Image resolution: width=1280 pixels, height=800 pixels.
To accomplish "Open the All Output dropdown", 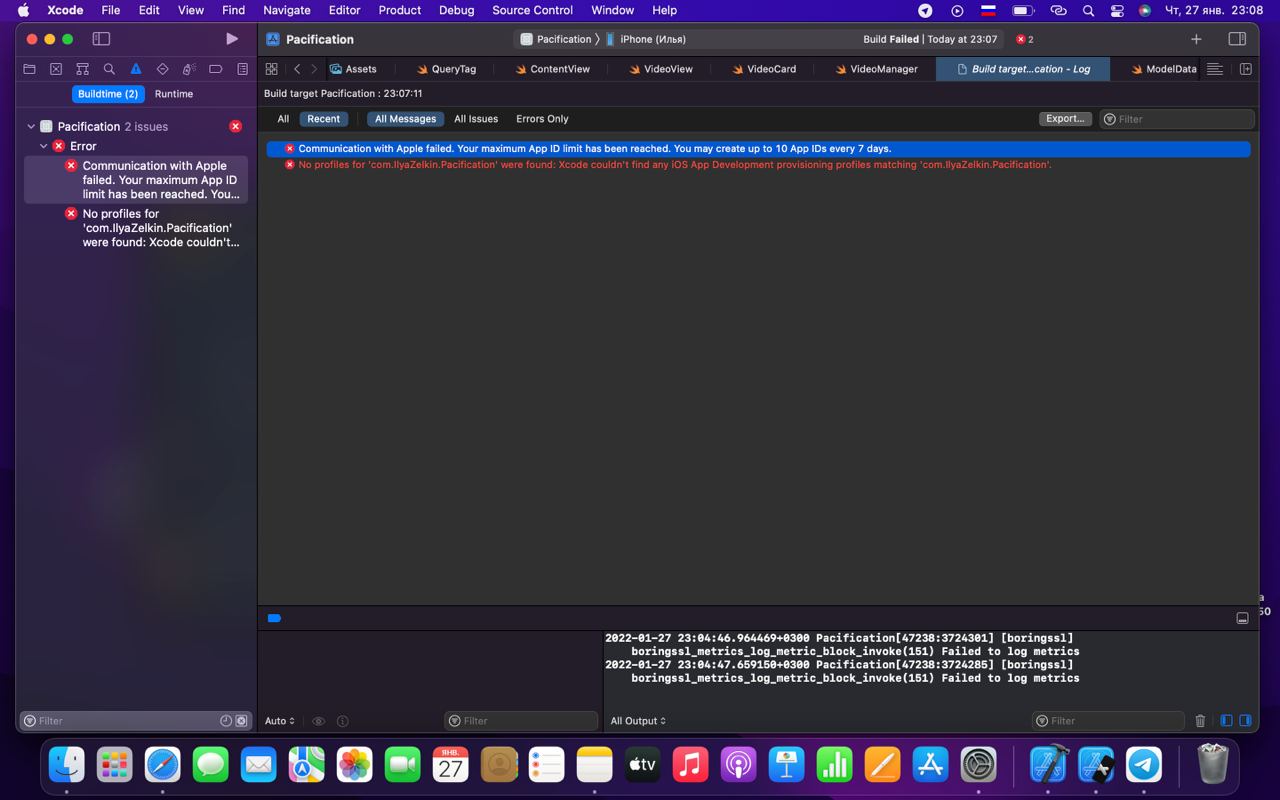I will (x=638, y=721).
